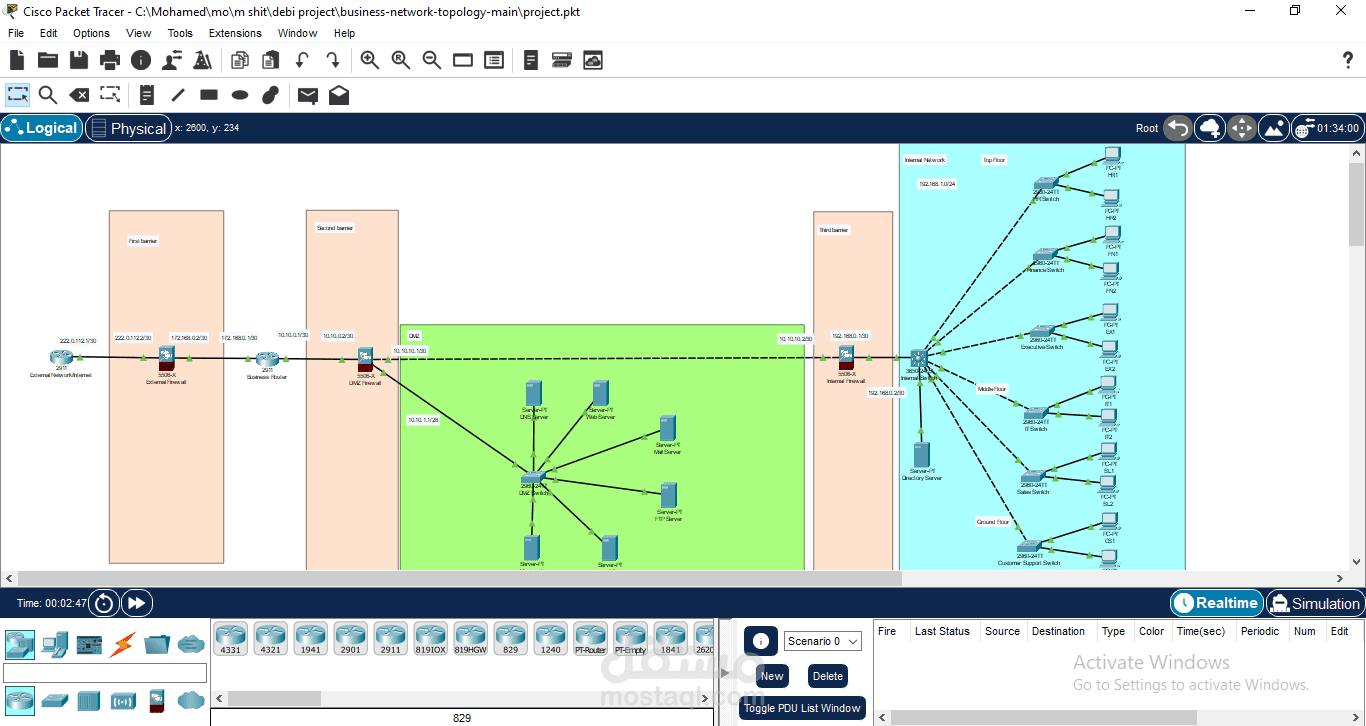Click the DMZ Firewall device
The height and width of the screenshot is (726, 1366).
365,358
